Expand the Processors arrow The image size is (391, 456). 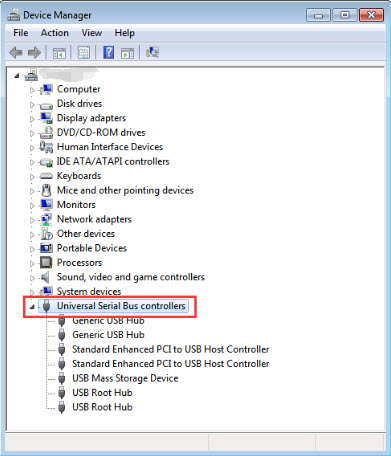[x=32, y=264]
